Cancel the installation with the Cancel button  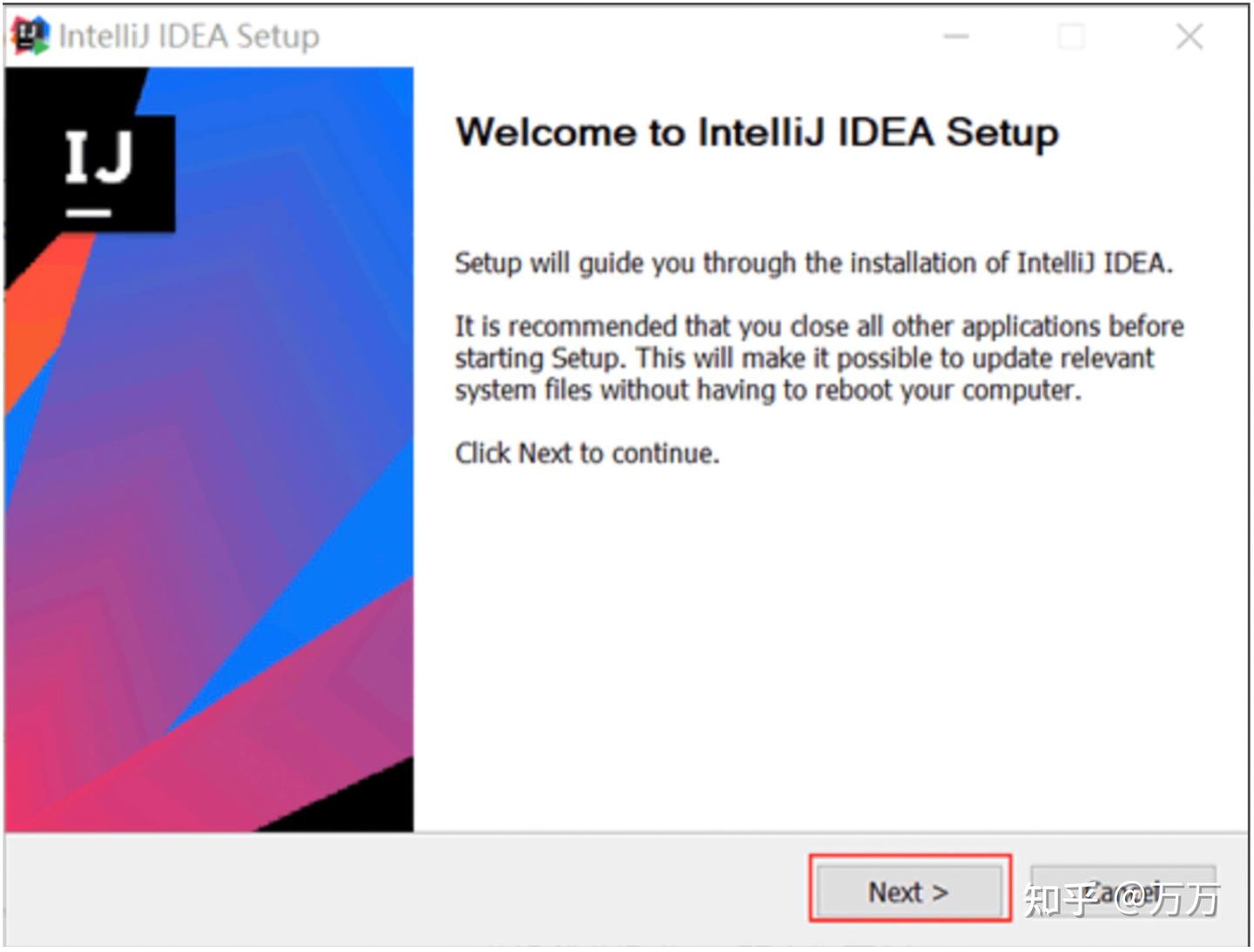point(1123,891)
